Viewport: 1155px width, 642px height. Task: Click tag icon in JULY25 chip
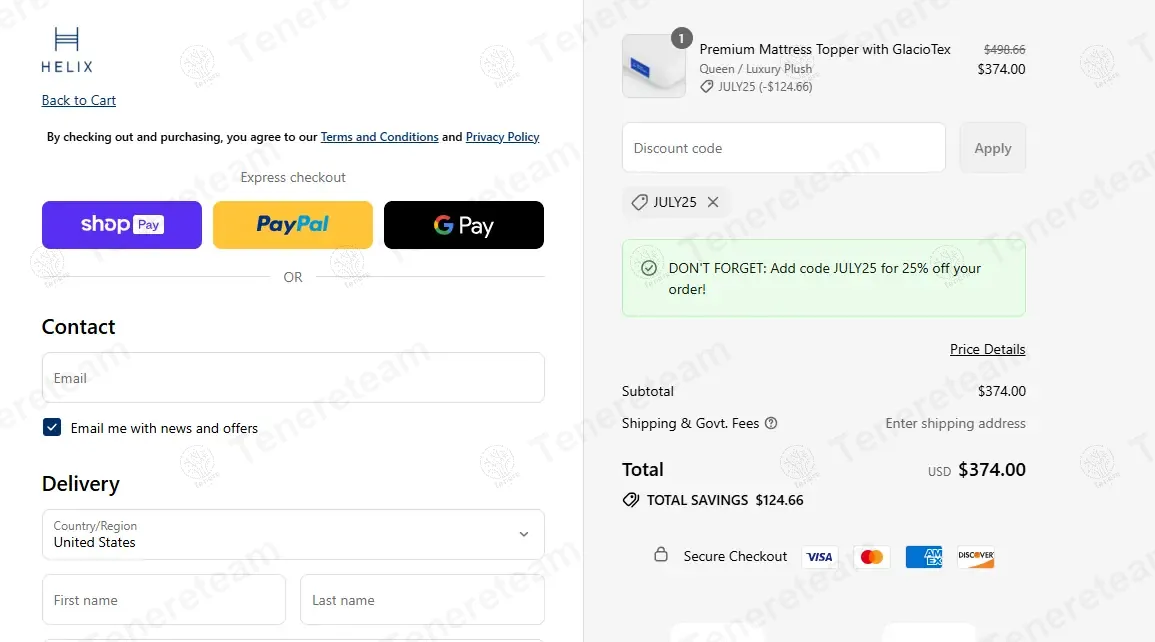639,202
